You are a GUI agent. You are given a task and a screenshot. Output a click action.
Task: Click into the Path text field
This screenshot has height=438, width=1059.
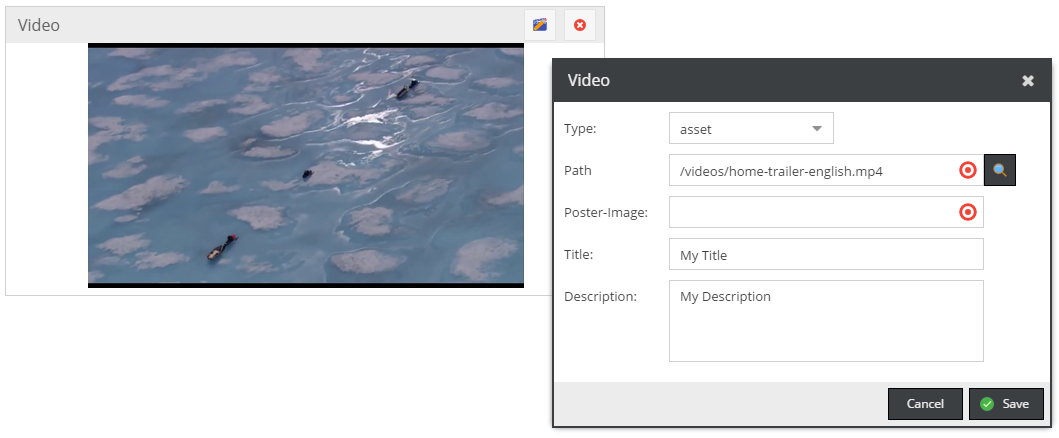(x=810, y=170)
